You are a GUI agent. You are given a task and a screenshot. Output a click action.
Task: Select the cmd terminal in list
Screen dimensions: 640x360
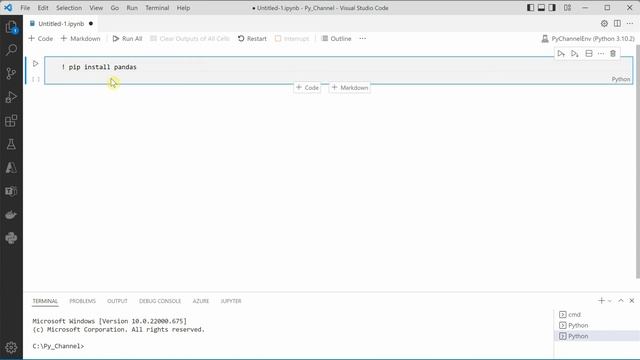[598, 315]
